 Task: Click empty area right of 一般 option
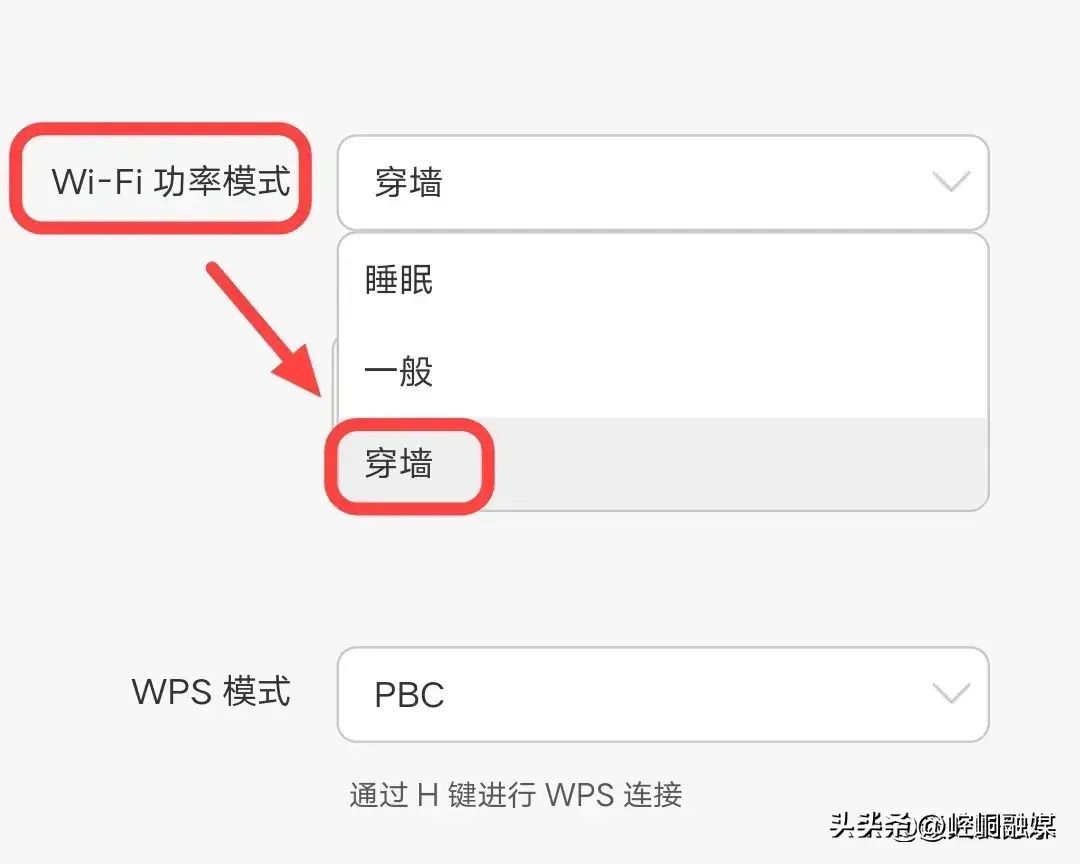click(709, 371)
